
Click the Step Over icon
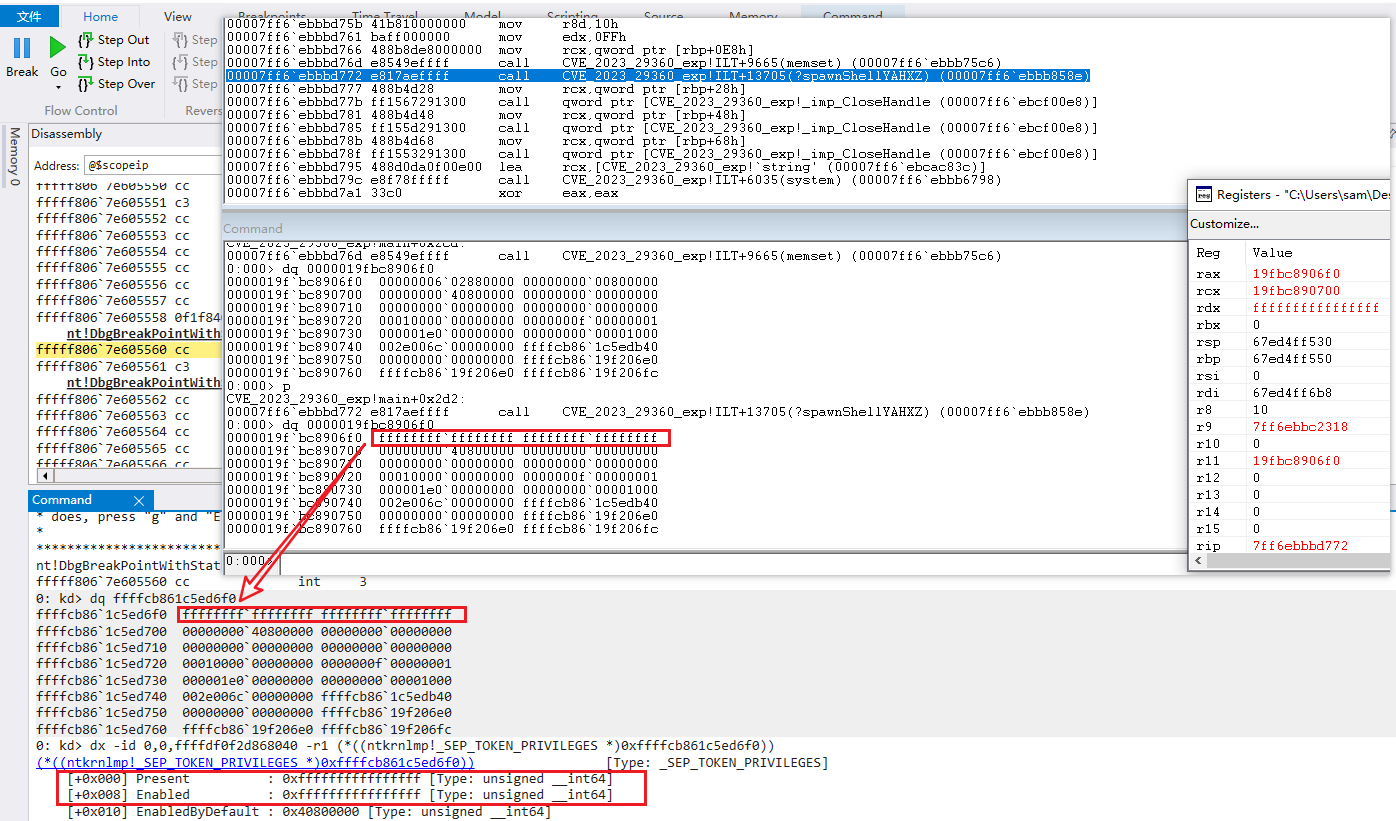[x=86, y=84]
